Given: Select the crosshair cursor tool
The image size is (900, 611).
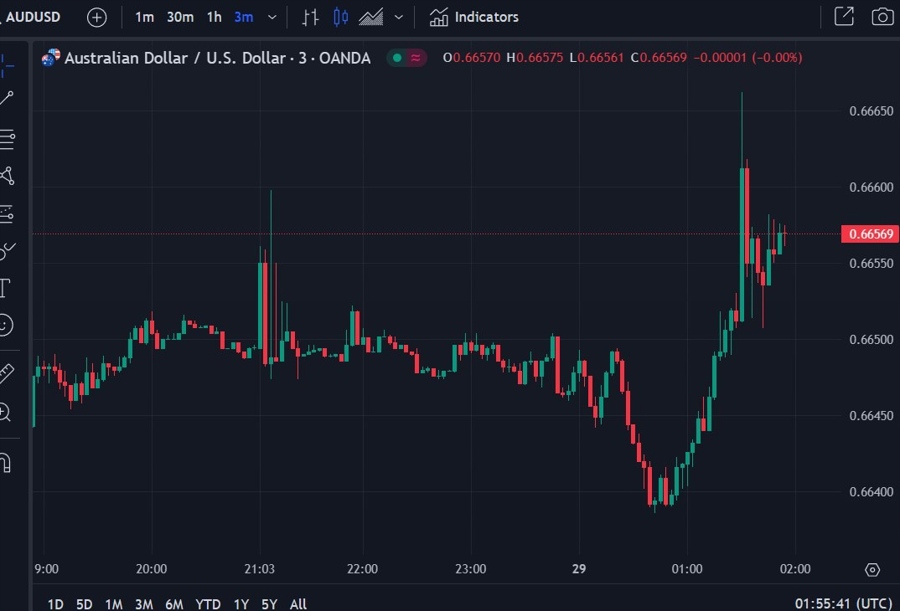Looking at the screenshot, I should pyautogui.click(x=7, y=65).
